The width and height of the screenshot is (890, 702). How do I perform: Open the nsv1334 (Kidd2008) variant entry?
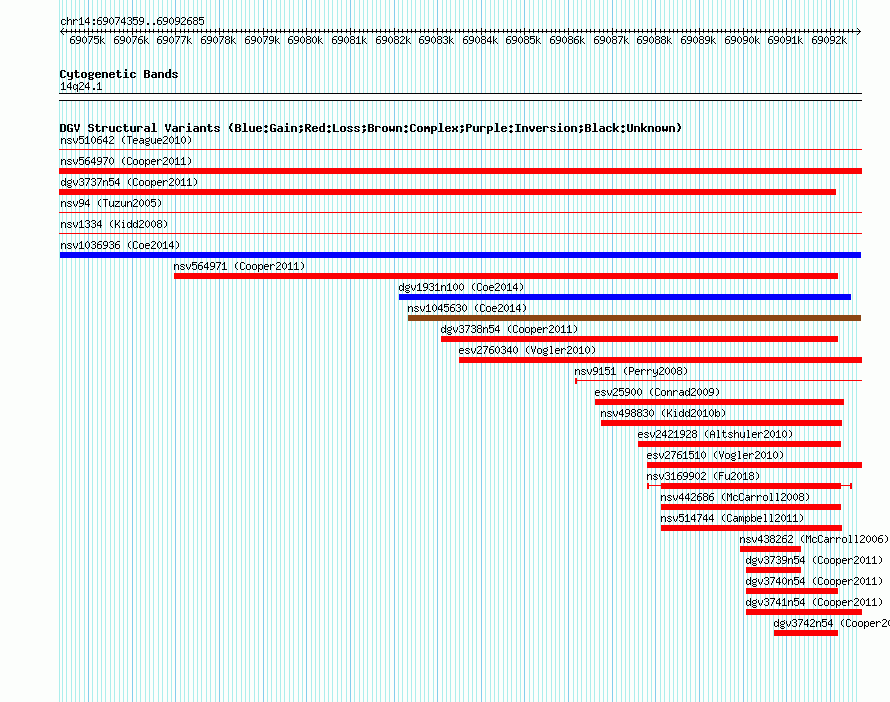(114, 224)
